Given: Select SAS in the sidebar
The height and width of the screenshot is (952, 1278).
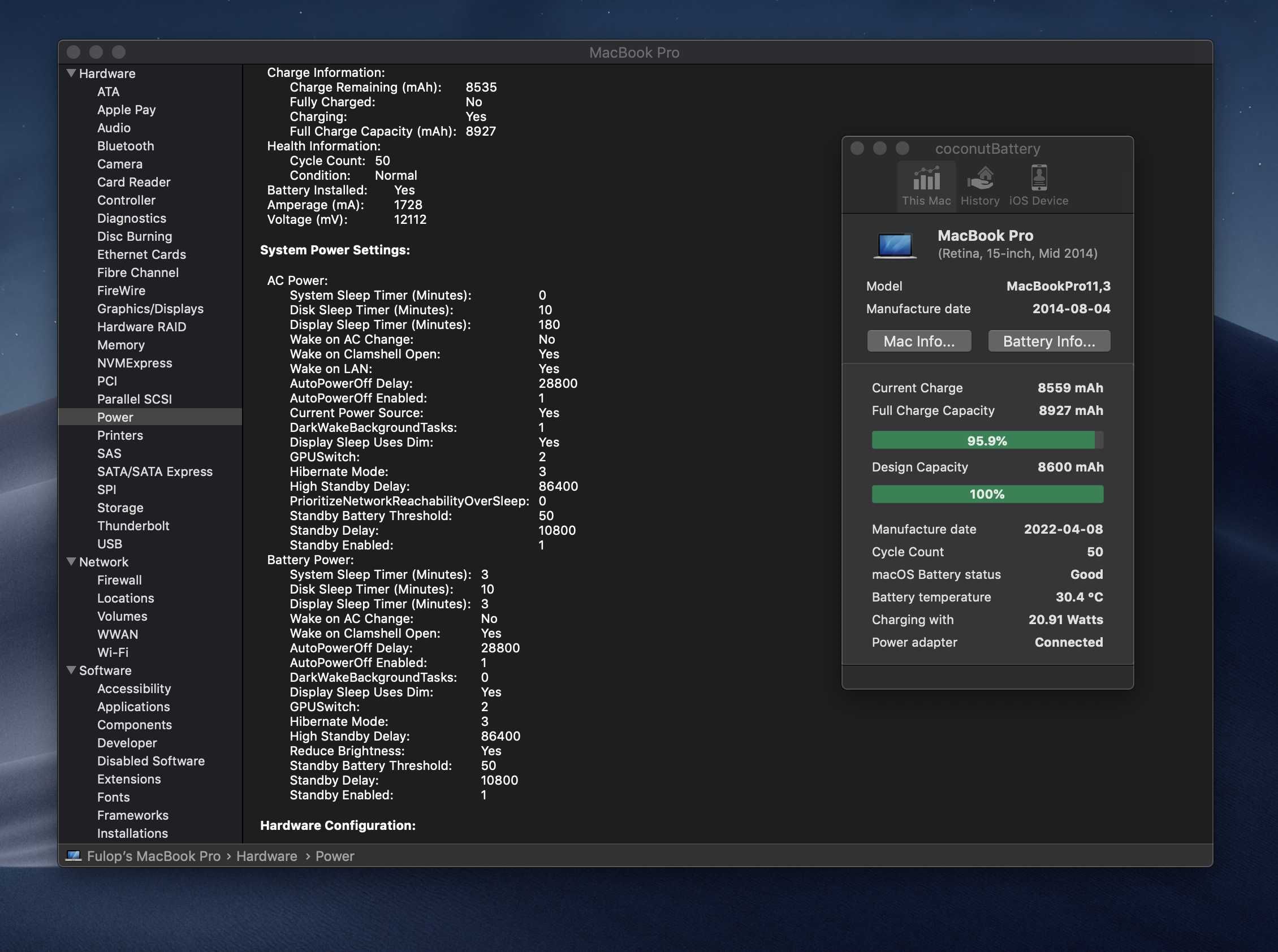Looking at the screenshot, I should coord(109,453).
